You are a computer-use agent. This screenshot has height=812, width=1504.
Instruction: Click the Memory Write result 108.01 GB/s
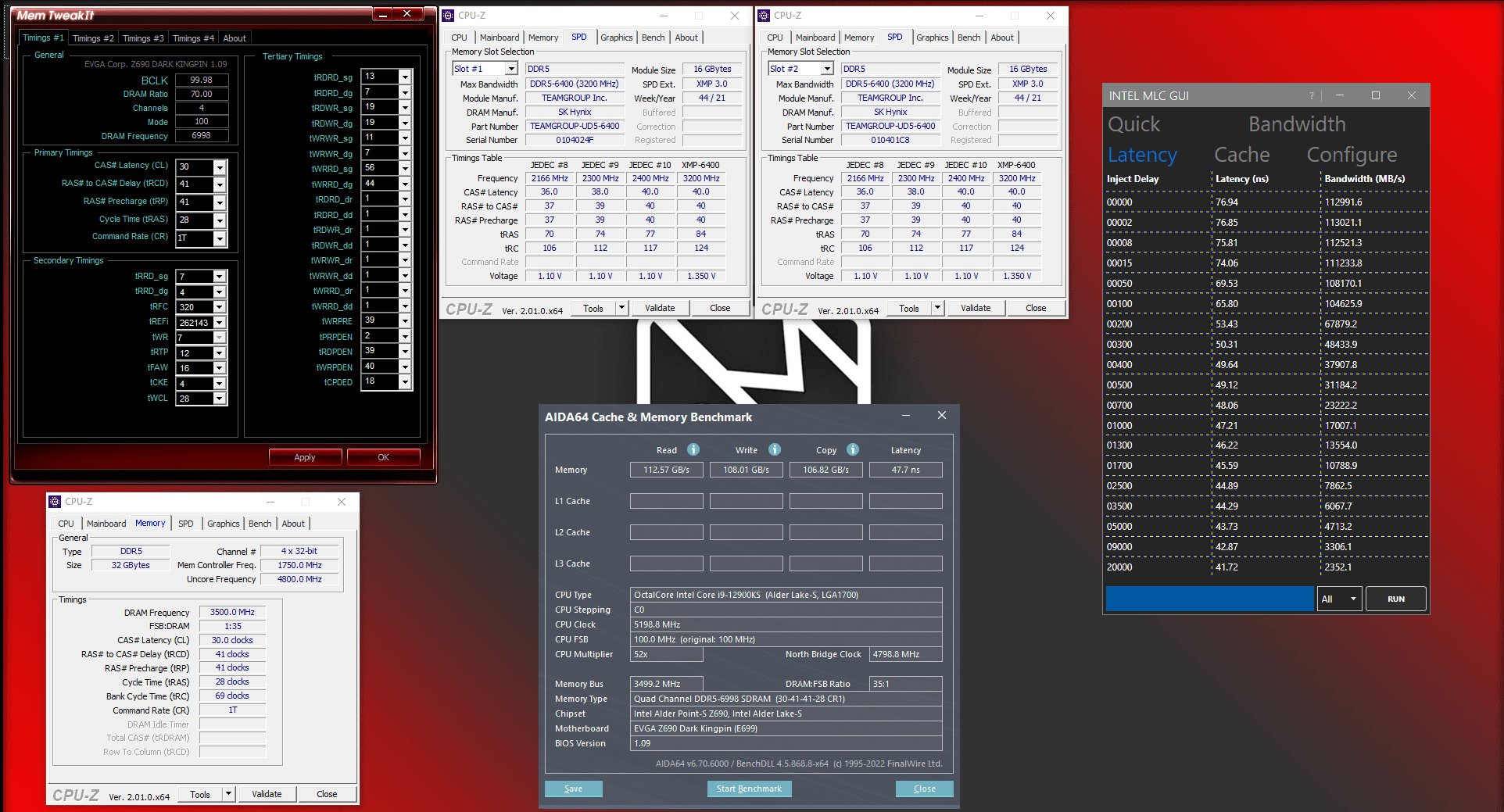pos(747,470)
